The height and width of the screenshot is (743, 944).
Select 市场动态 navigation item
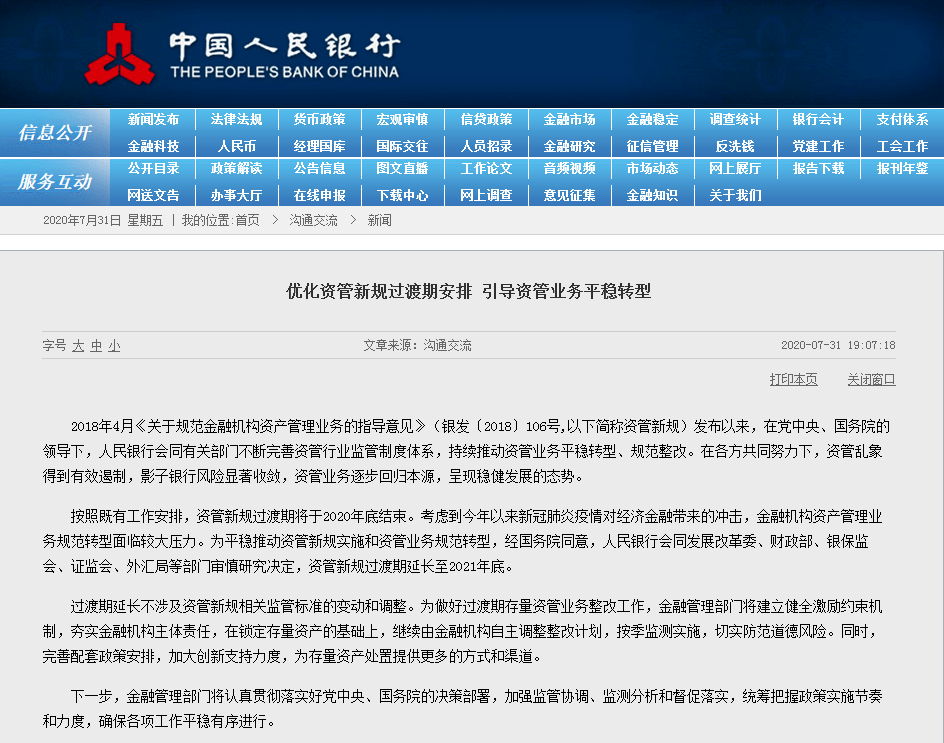click(653, 169)
